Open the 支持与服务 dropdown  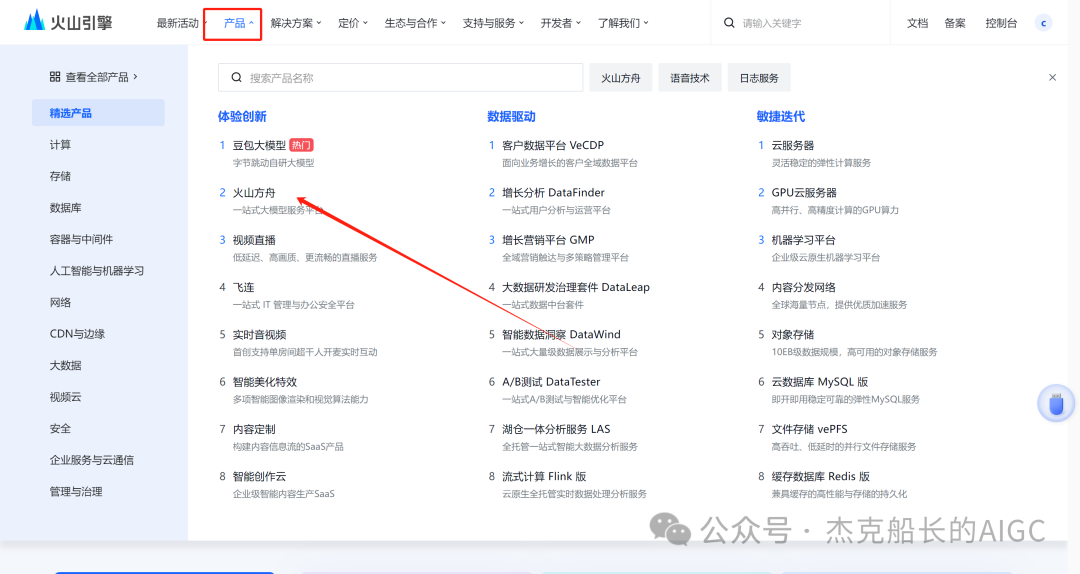point(493,23)
